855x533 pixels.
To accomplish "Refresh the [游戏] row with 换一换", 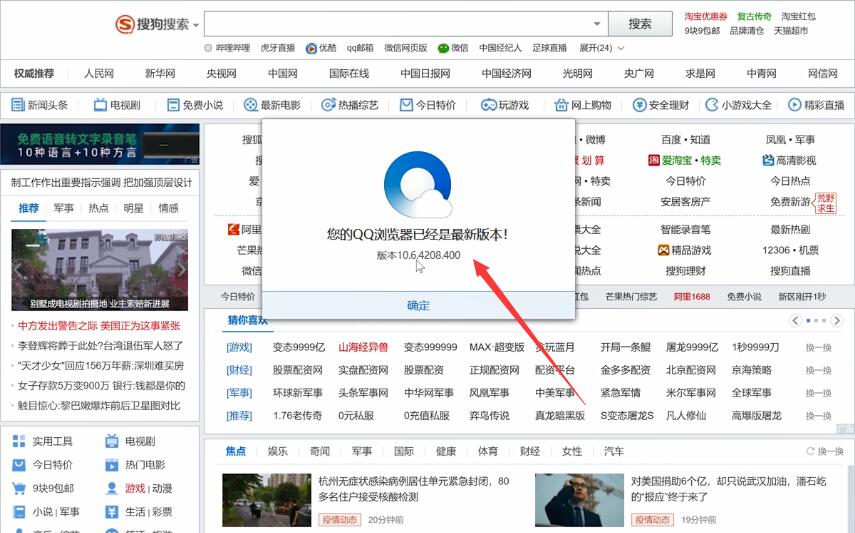I will (818, 348).
